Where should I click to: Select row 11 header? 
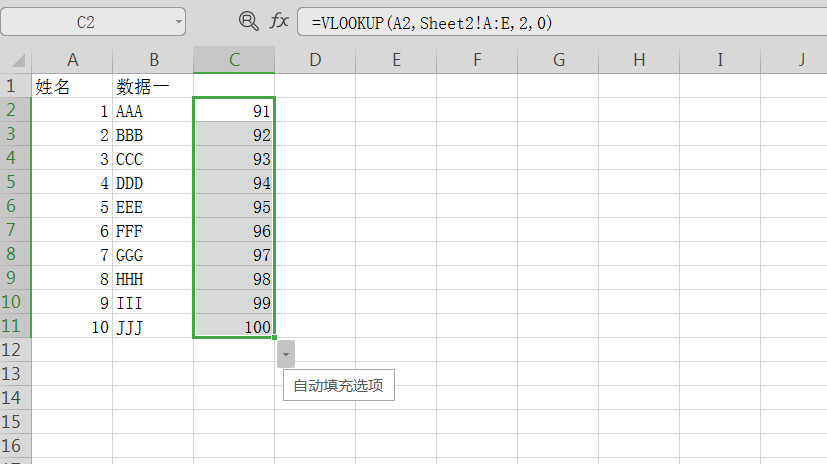(x=15, y=326)
